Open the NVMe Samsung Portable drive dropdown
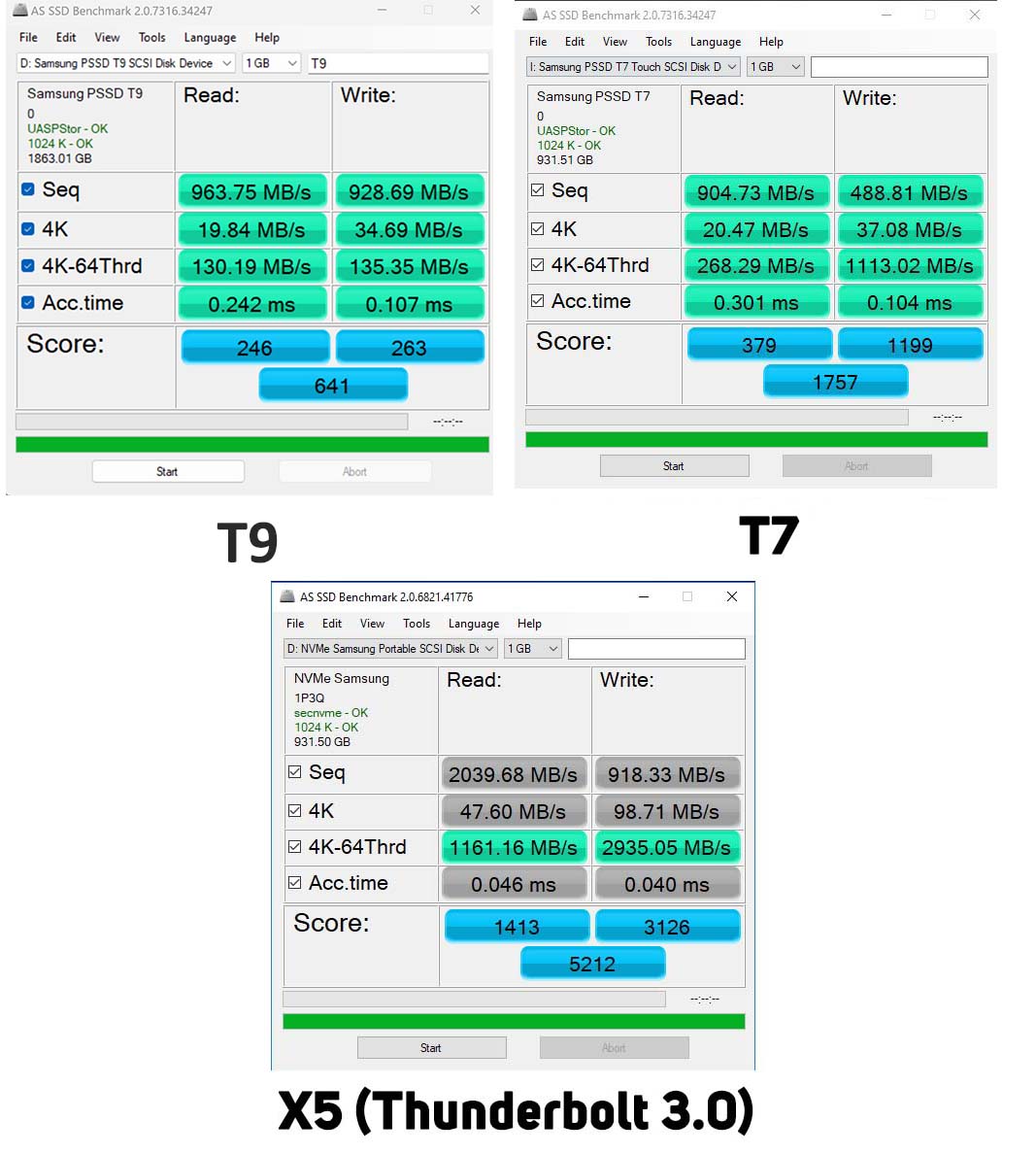Image resolution: width=1036 pixels, height=1154 pixels. [x=390, y=648]
